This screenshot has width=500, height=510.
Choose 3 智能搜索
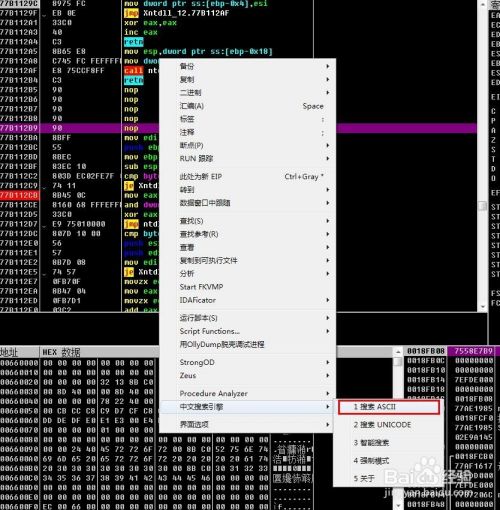point(389,443)
